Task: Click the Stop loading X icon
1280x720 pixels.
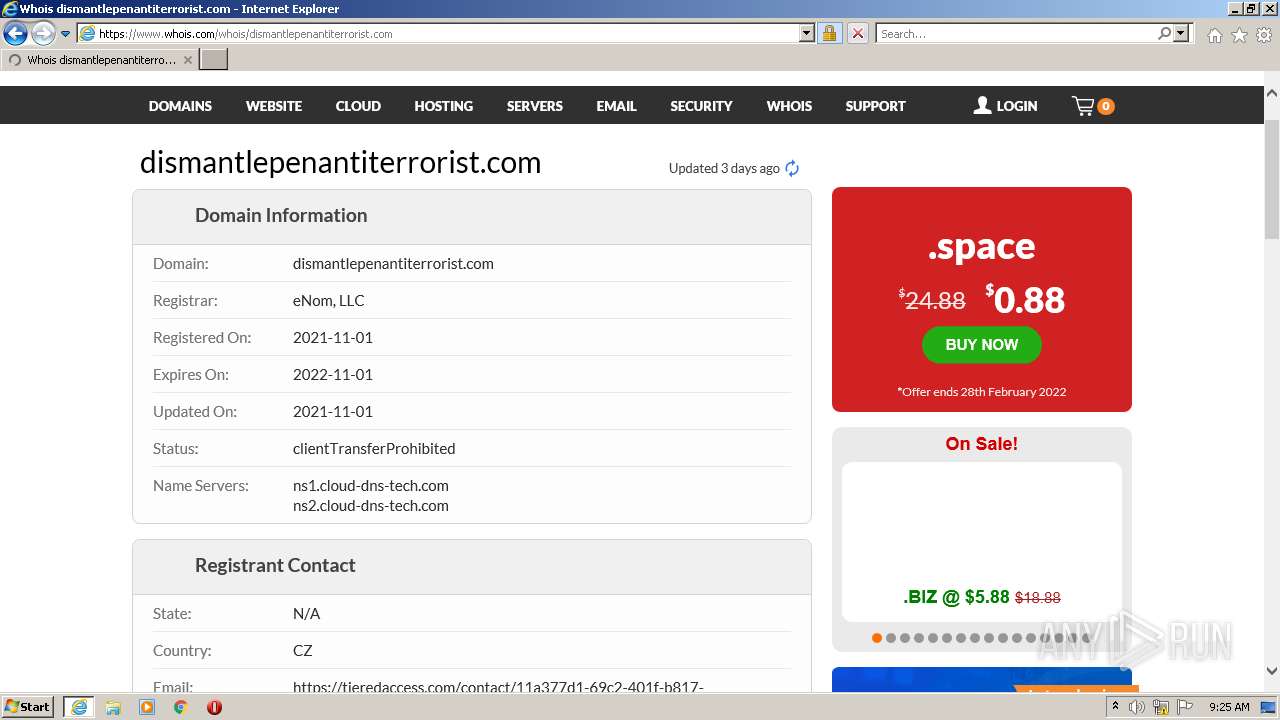Action: (857, 33)
